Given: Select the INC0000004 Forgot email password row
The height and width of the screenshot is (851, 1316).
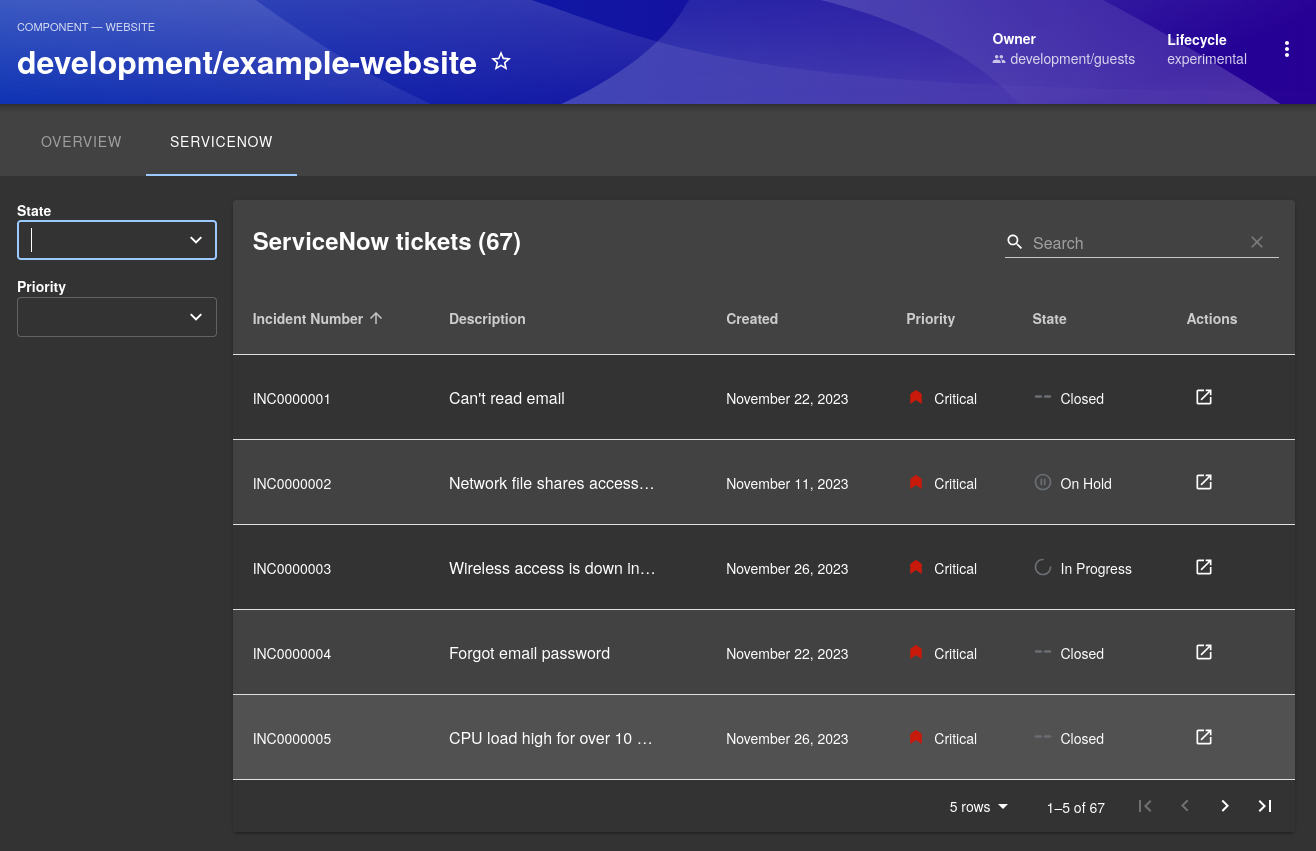Looking at the screenshot, I should (x=529, y=653).
